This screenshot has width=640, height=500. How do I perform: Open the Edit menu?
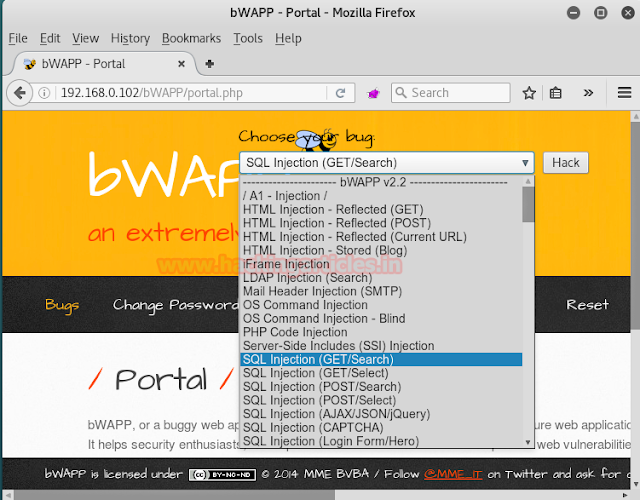(x=50, y=38)
